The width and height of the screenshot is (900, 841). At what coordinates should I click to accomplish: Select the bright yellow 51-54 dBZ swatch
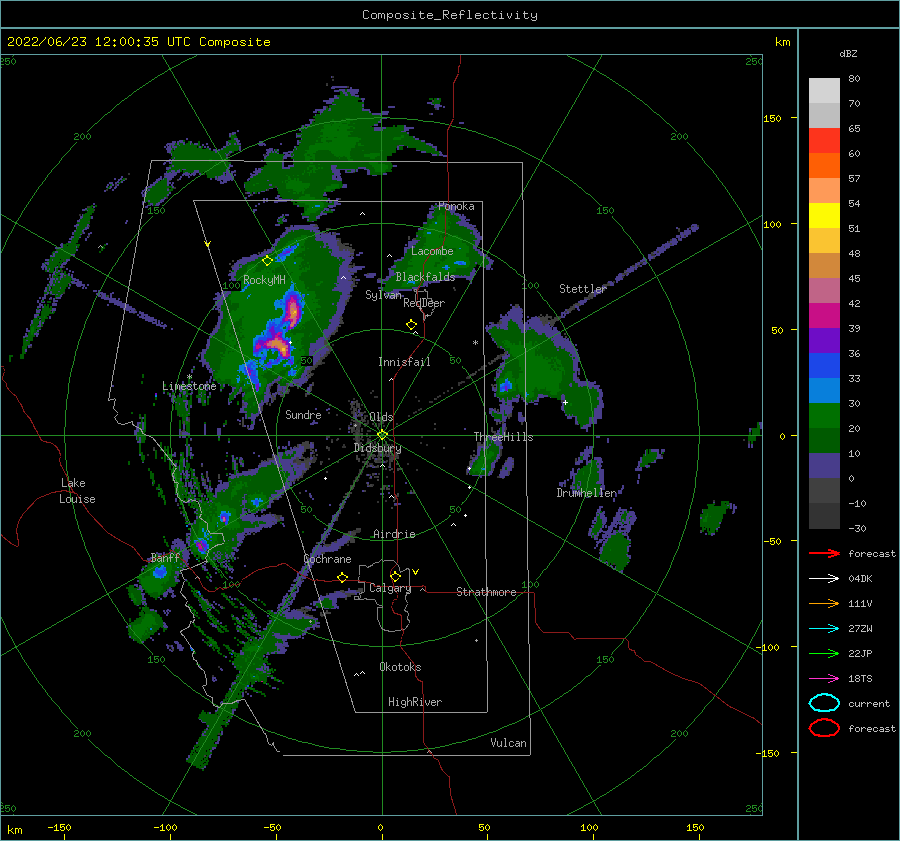(824, 215)
